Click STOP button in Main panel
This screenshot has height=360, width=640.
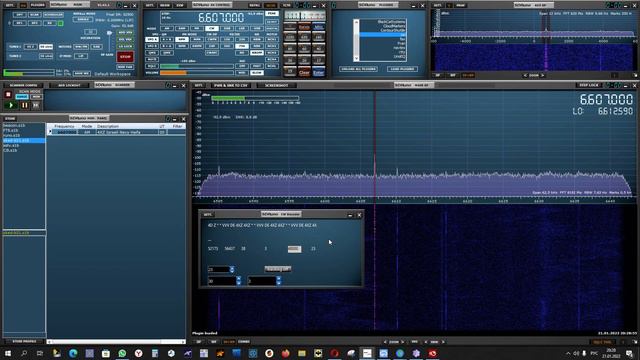125,57
